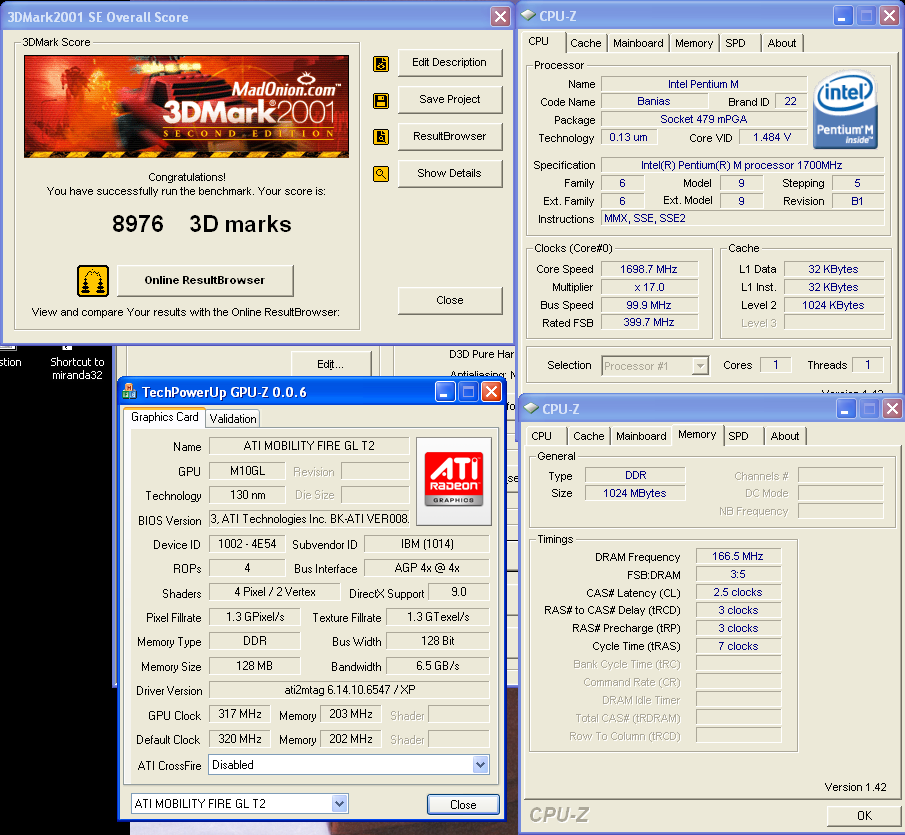This screenshot has width=905, height=835.
Task: Click the 1698.7 MHz Core Speed value
Action: (x=649, y=269)
